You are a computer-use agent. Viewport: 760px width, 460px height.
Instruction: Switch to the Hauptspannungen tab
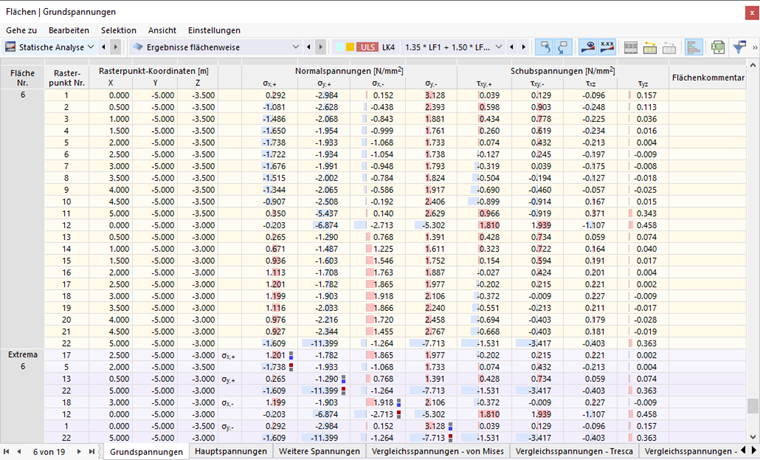231,452
